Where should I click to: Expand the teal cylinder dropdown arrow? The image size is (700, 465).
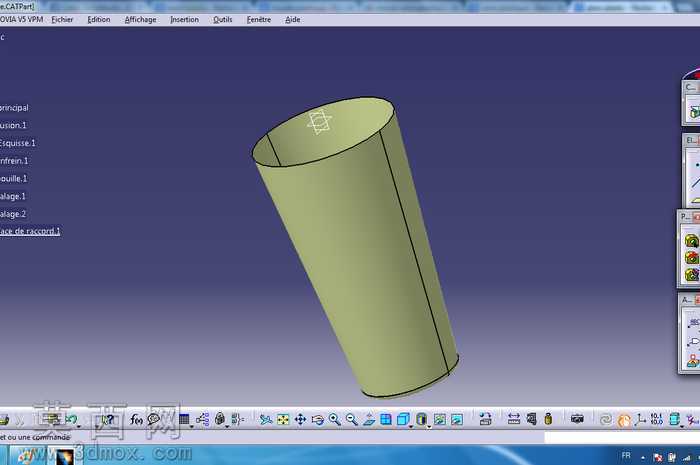tap(682, 427)
